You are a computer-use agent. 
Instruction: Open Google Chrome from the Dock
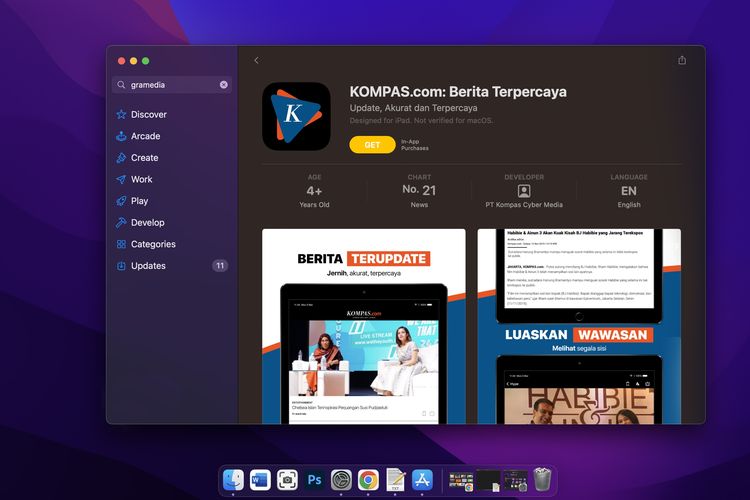368,480
